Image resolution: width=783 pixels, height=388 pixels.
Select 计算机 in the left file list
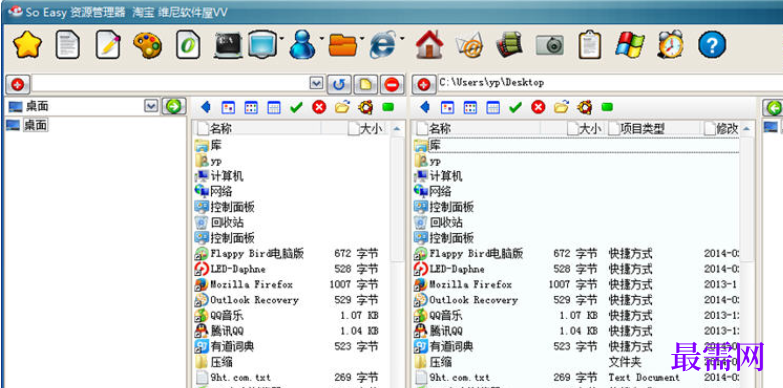pos(227,176)
